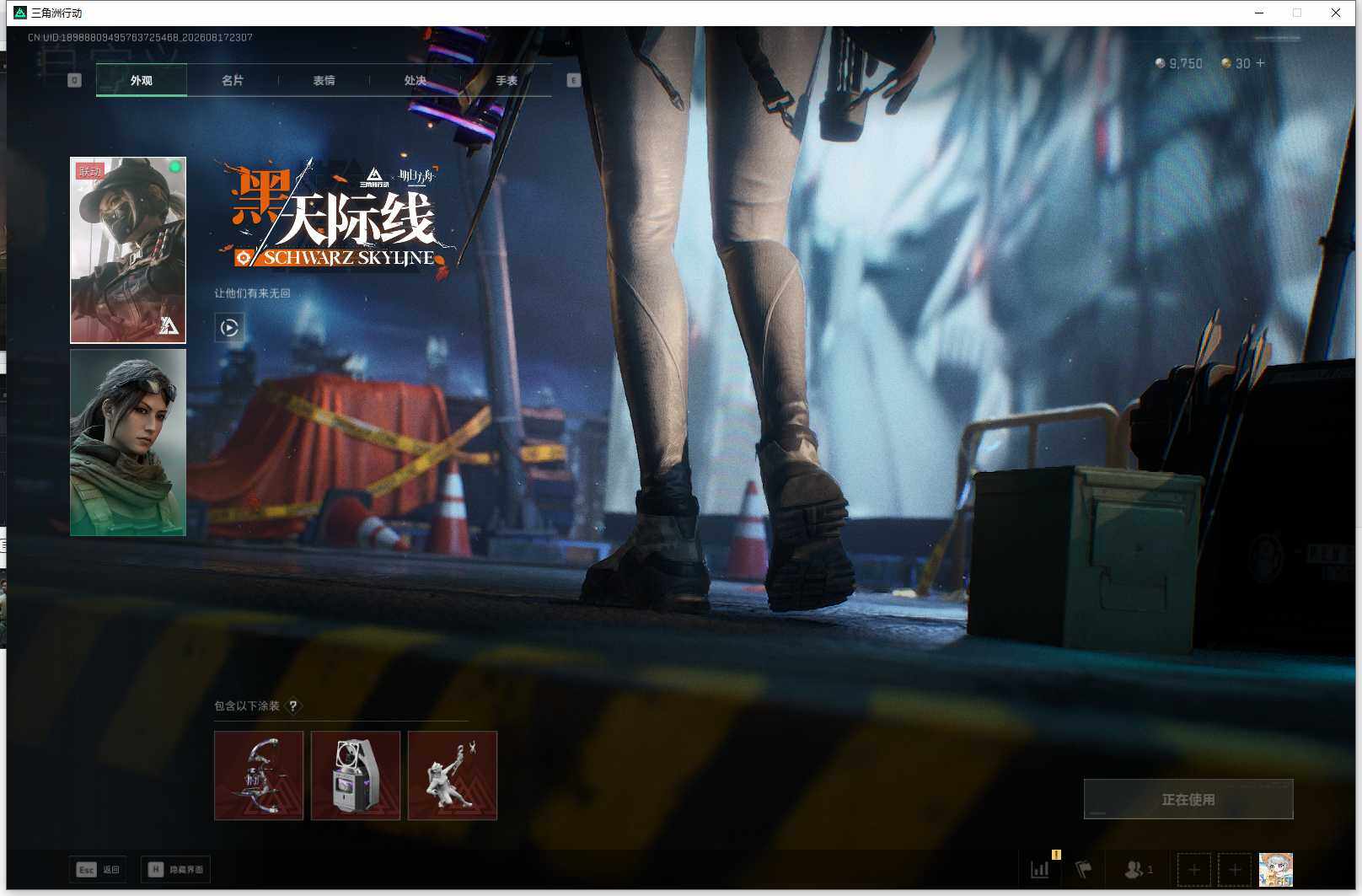Preview the bow weapon skin item
The height and width of the screenshot is (896, 1362).
pyautogui.click(x=259, y=775)
